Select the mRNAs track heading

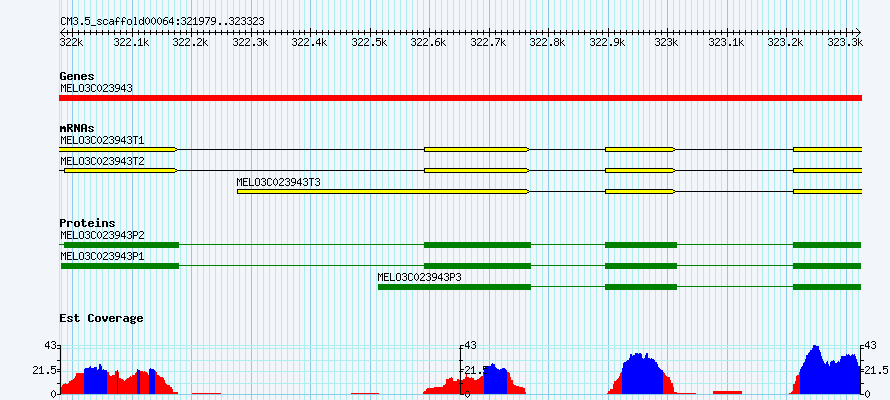[x=77, y=128]
